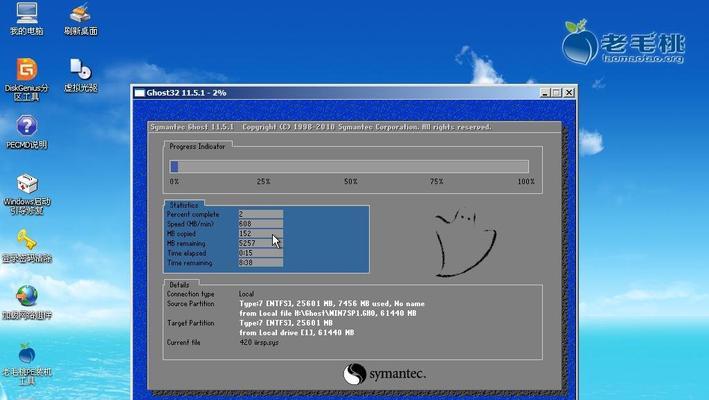Click the Progress Indicator group label
The width and height of the screenshot is (709, 400).
197,146
